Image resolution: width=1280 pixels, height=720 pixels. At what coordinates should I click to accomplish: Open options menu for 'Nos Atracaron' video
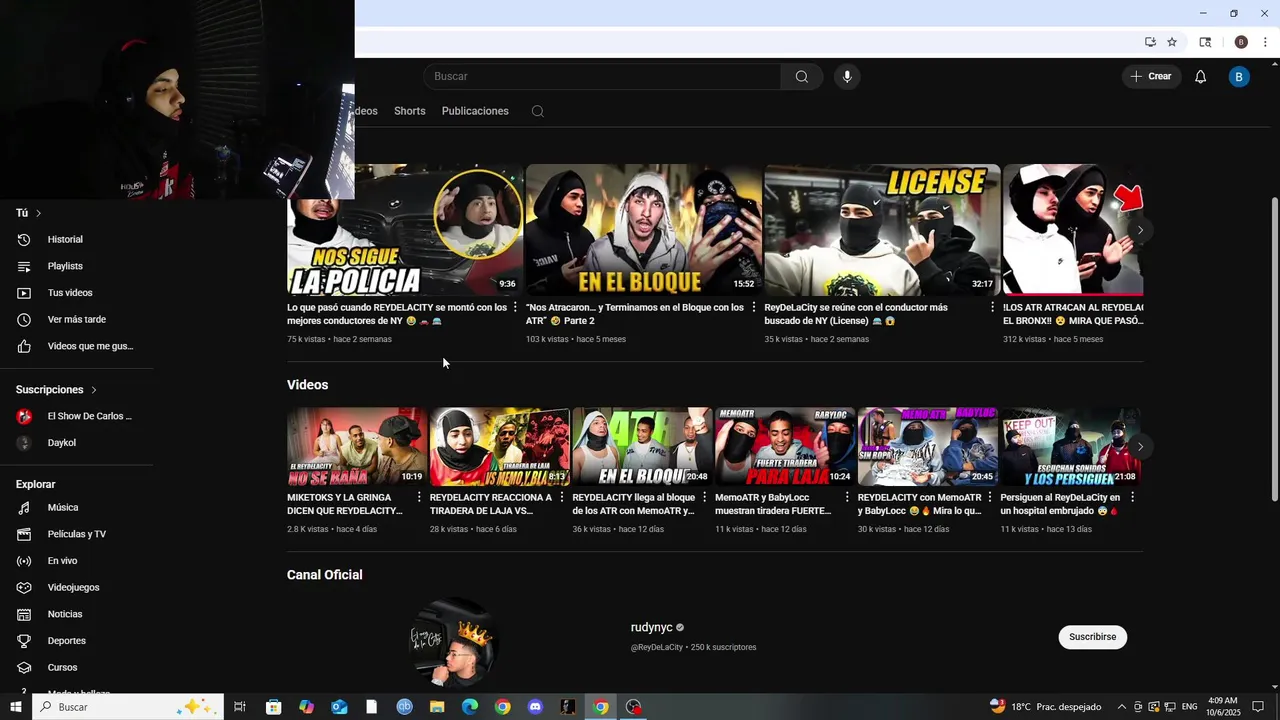tap(754, 308)
